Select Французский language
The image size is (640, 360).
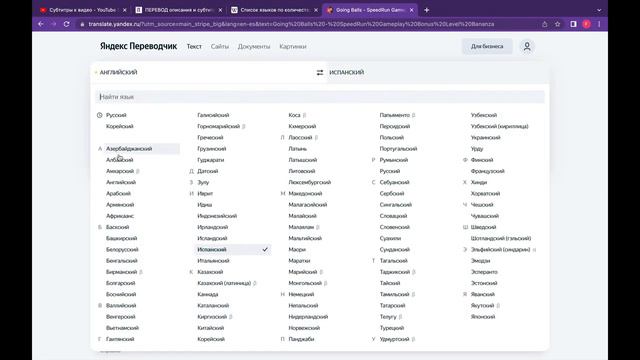tap(487, 171)
